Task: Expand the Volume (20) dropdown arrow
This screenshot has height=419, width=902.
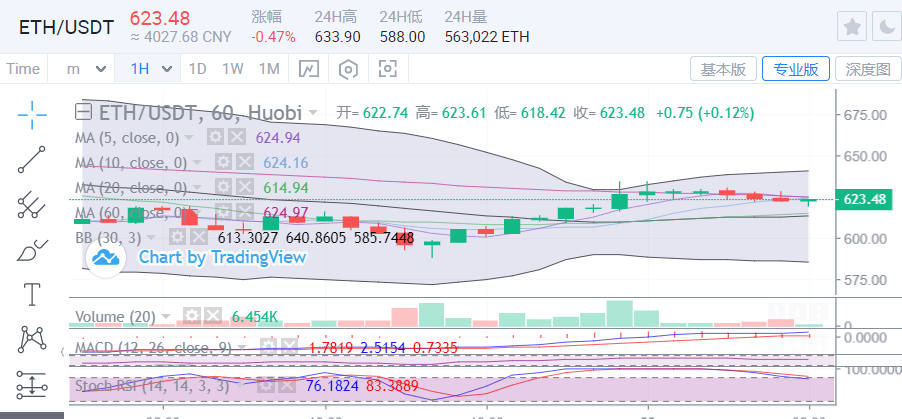Action: click(x=166, y=317)
